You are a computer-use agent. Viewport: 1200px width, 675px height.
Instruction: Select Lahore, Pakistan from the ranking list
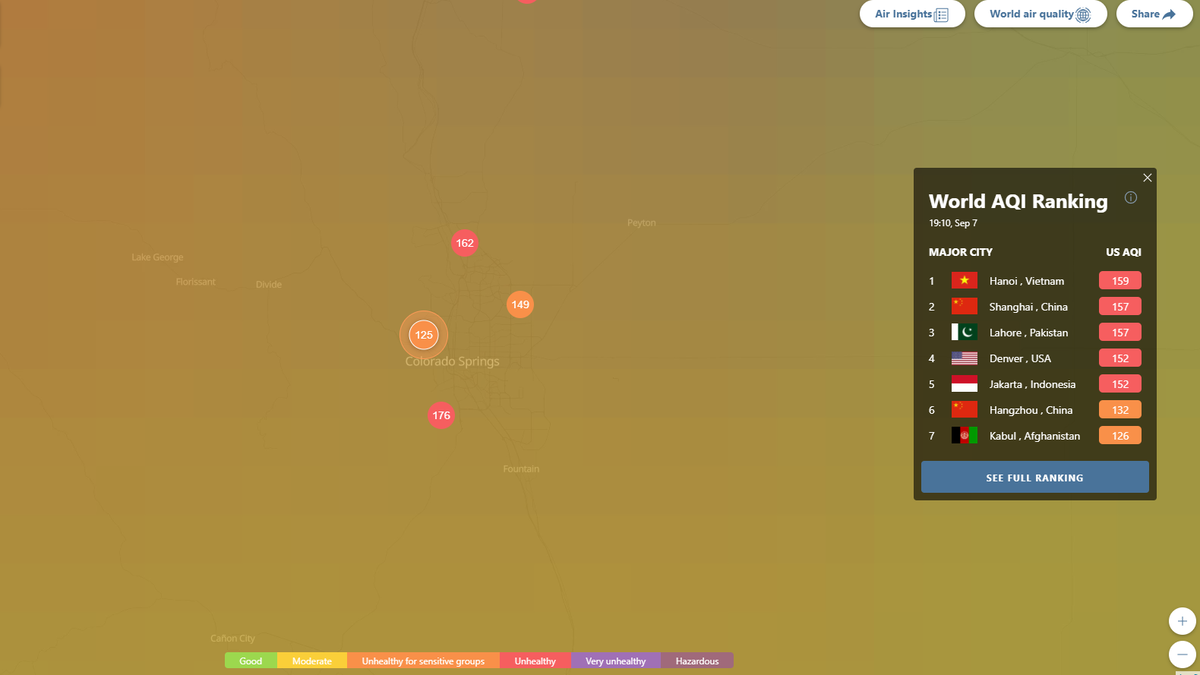coord(1028,333)
